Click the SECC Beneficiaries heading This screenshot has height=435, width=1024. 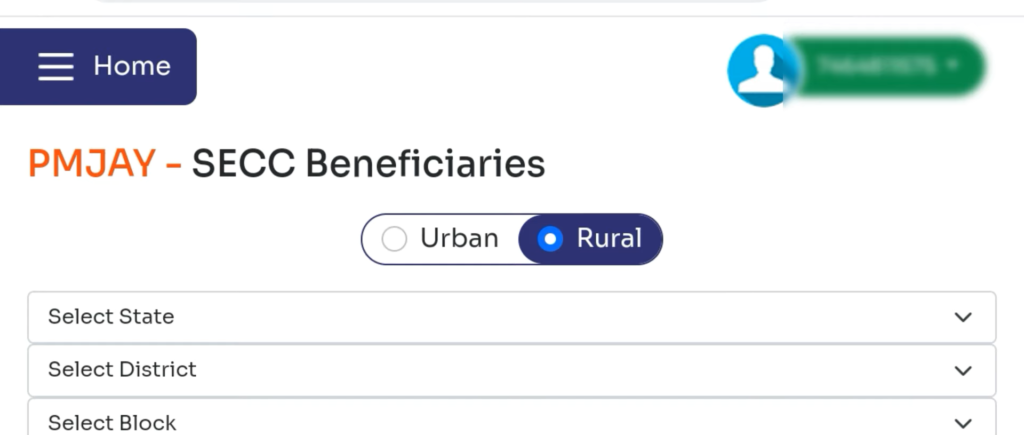368,163
